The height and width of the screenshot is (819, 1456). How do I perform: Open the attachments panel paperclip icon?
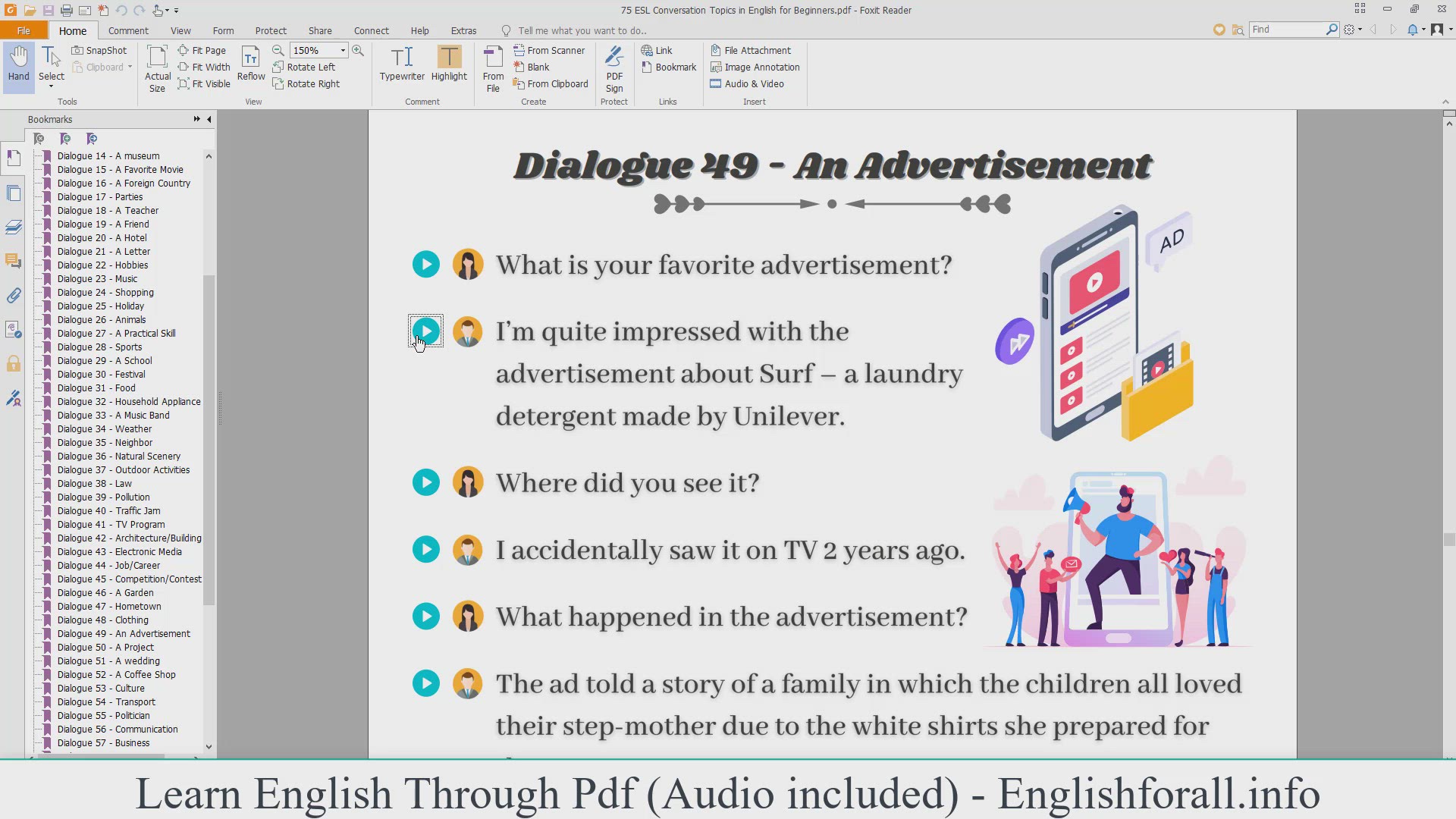pos(14,296)
